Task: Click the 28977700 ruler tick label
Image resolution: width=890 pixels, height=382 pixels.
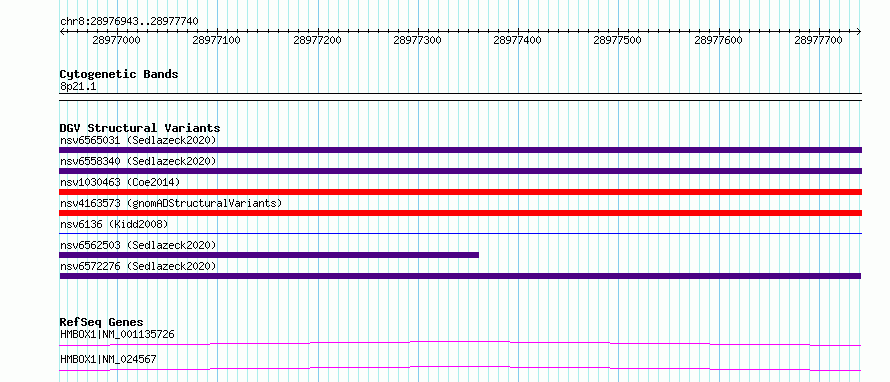Action: pyautogui.click(x=818, y=40)
